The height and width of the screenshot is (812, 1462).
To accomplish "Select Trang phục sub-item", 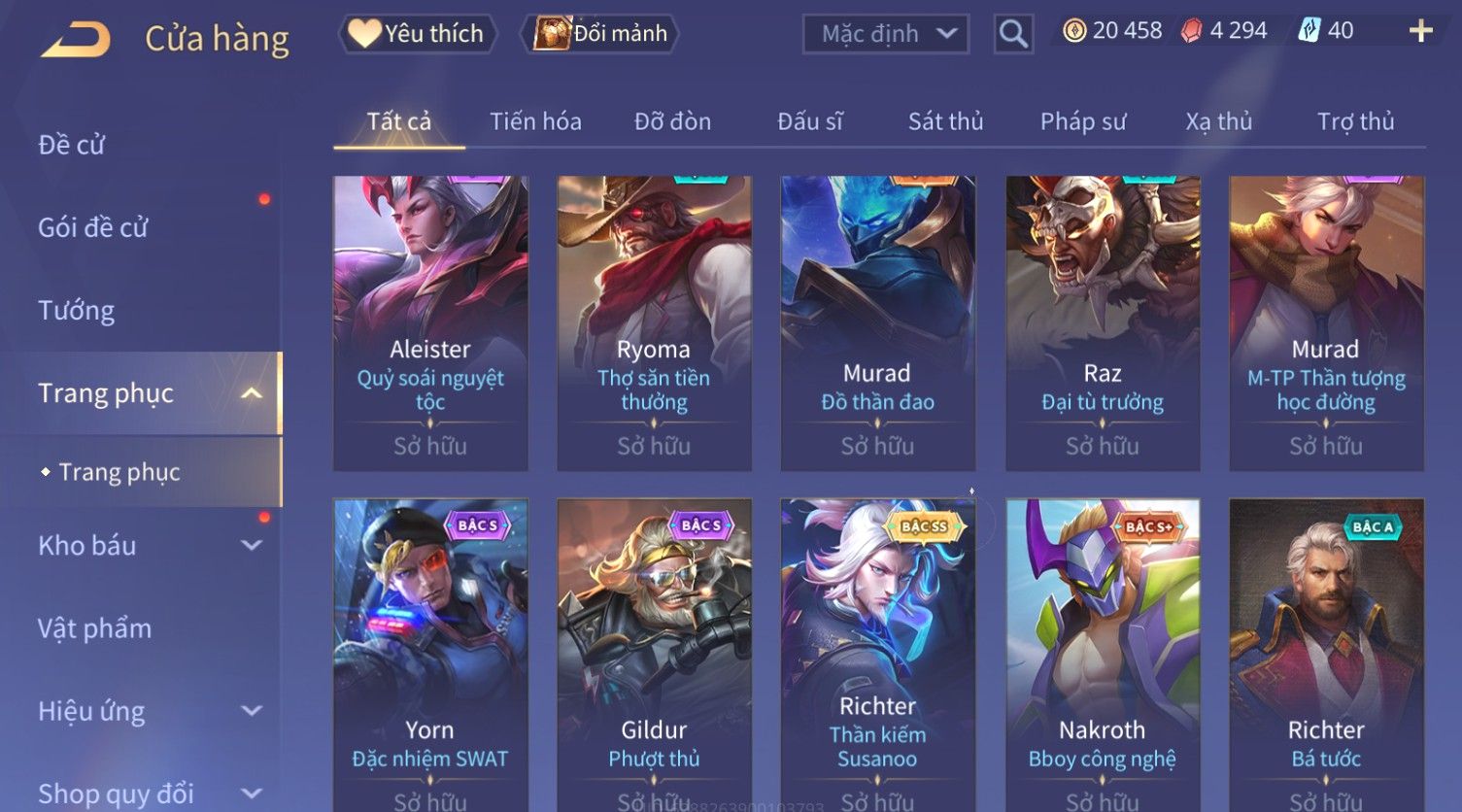I will [119, 472].
